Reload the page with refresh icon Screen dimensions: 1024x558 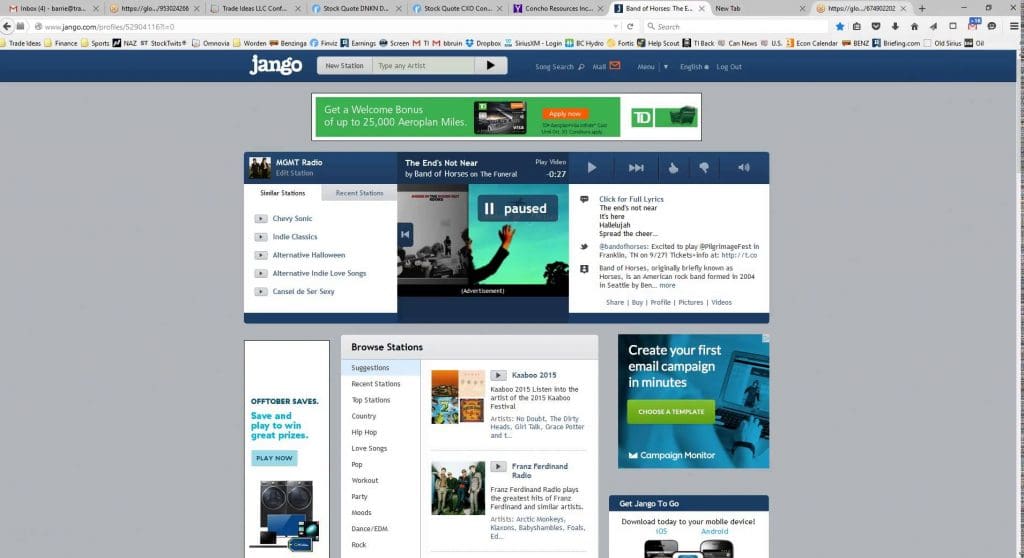pyautogui.click(x=630, y=26)
